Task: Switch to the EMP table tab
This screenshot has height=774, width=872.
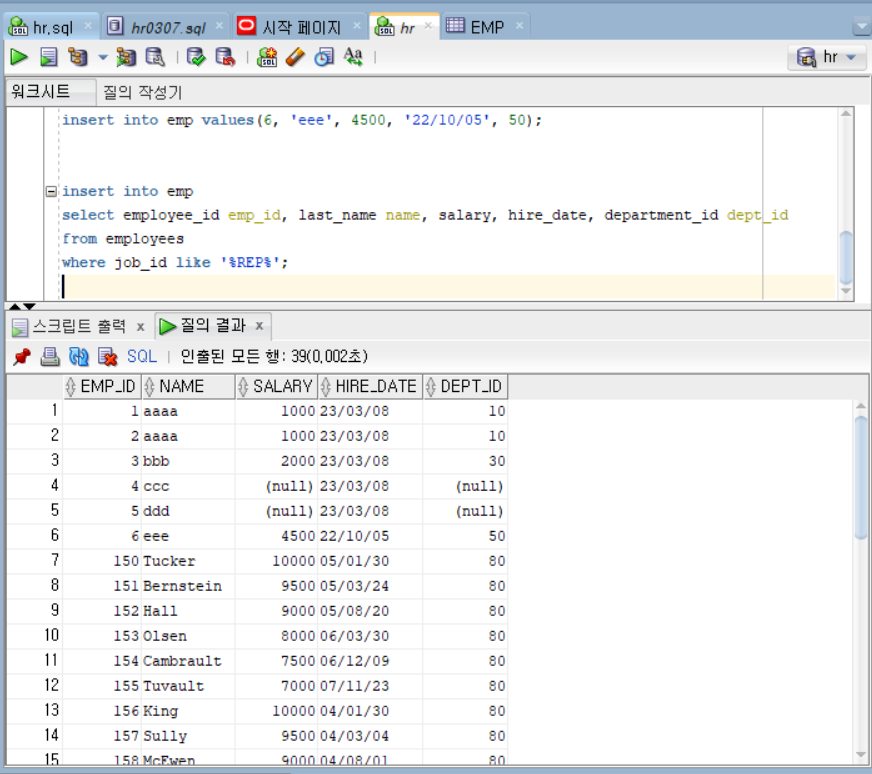Action: point(487,27)
